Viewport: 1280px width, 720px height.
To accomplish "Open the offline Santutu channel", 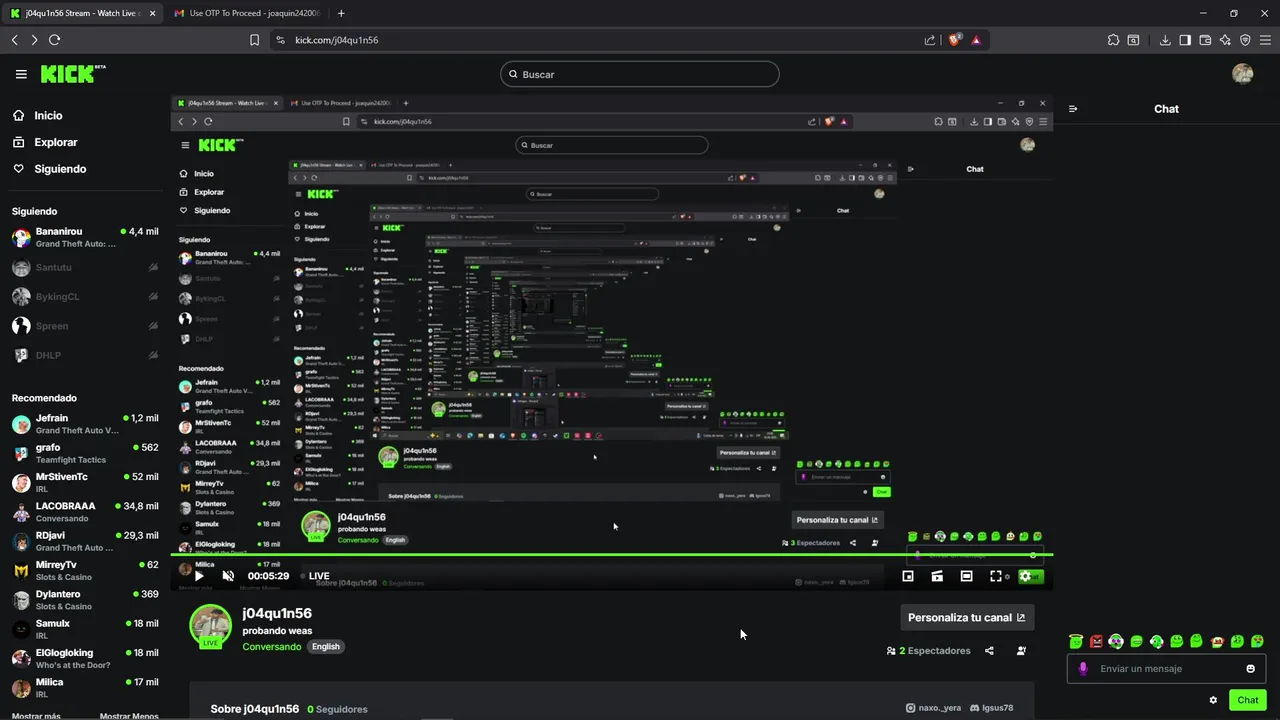I will [85, 268].
